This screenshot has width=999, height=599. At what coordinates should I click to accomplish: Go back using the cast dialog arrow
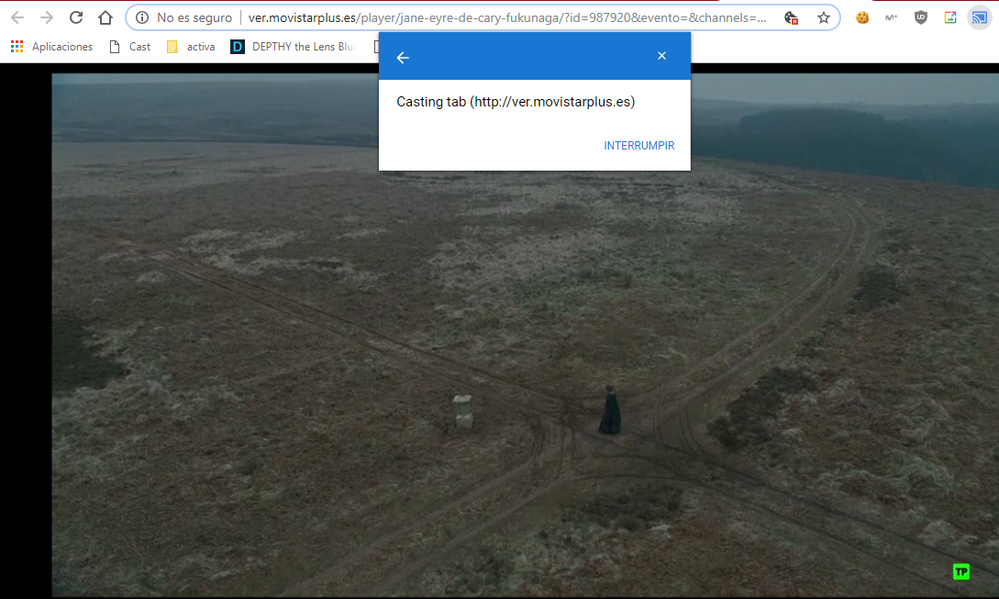point(403,57)
